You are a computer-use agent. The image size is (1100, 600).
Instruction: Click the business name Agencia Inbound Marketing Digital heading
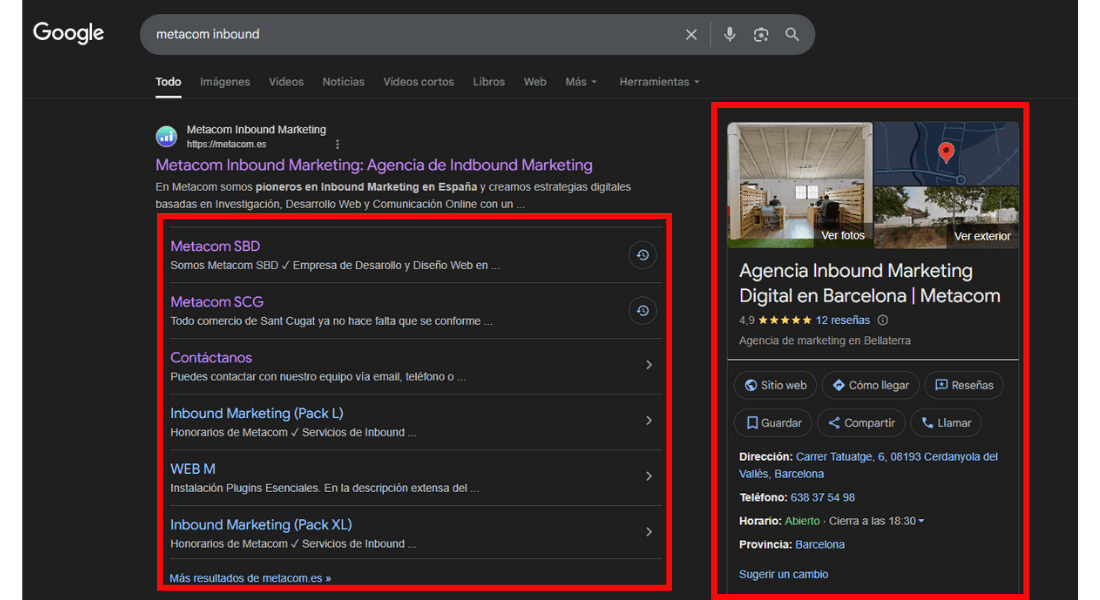870,284
